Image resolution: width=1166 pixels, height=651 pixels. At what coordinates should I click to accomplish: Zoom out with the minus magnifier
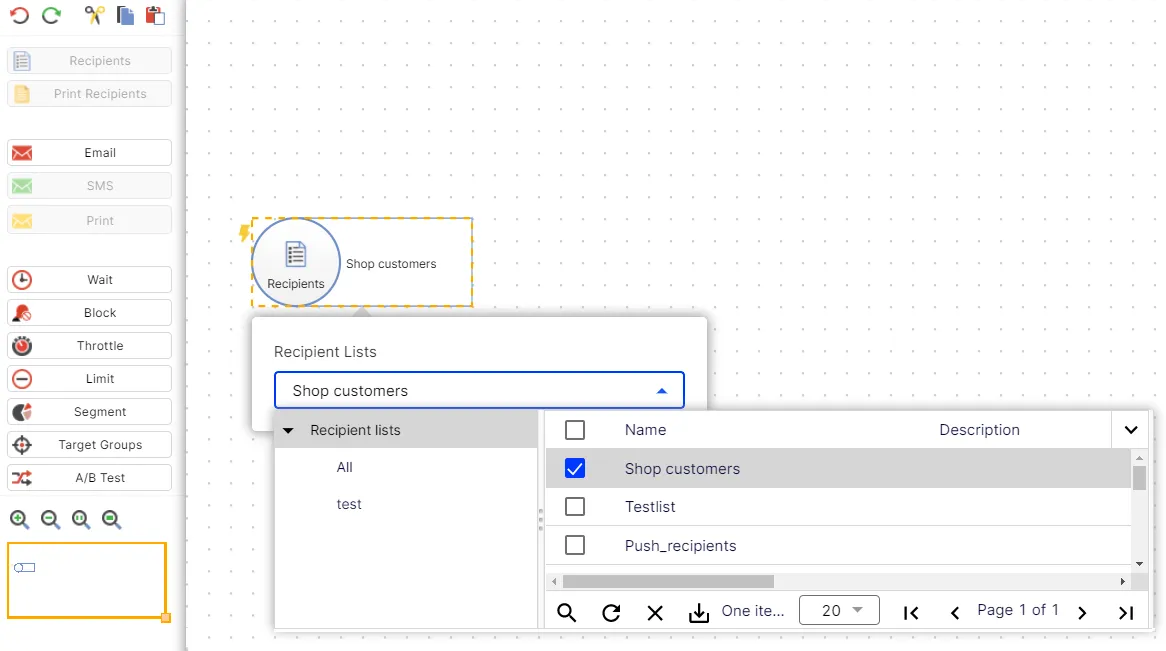pyautogui.click(x=51, y=519)
